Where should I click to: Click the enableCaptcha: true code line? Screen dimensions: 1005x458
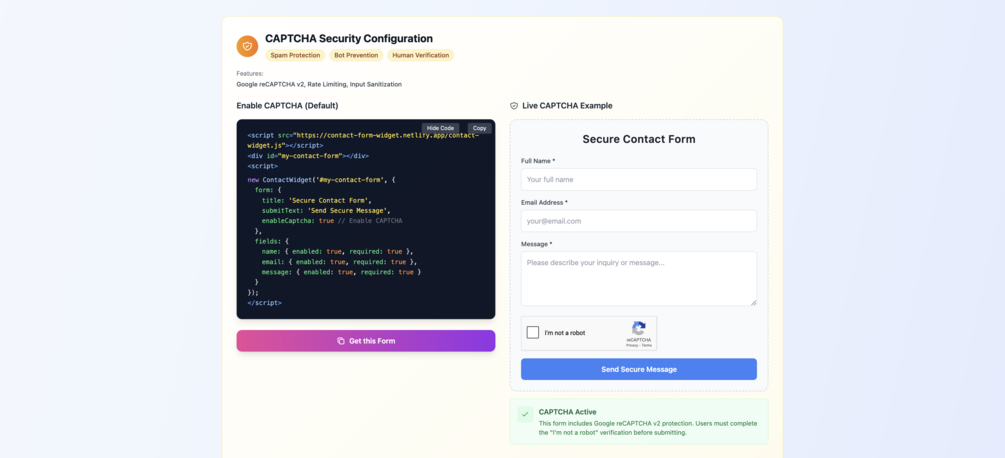(332, 221)
